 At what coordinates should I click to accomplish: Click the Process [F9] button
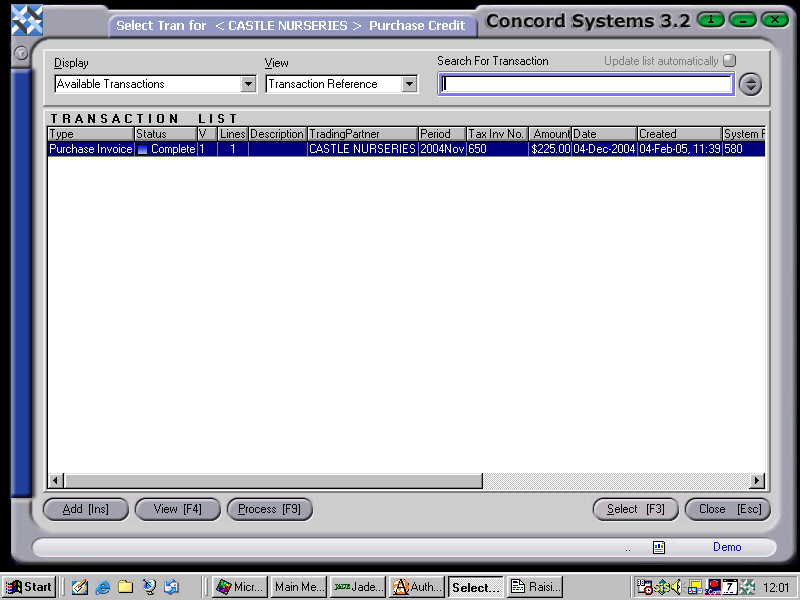click(x=269, y=509)
